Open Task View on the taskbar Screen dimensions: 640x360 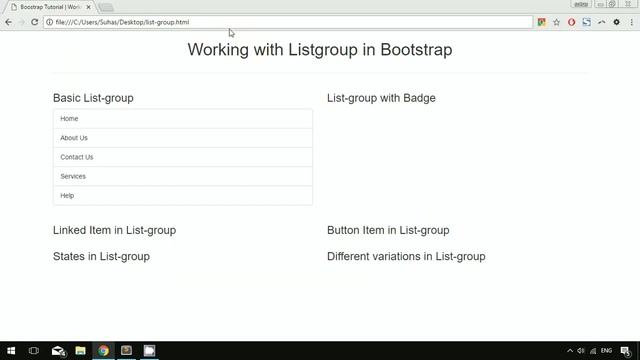(34, 351)
